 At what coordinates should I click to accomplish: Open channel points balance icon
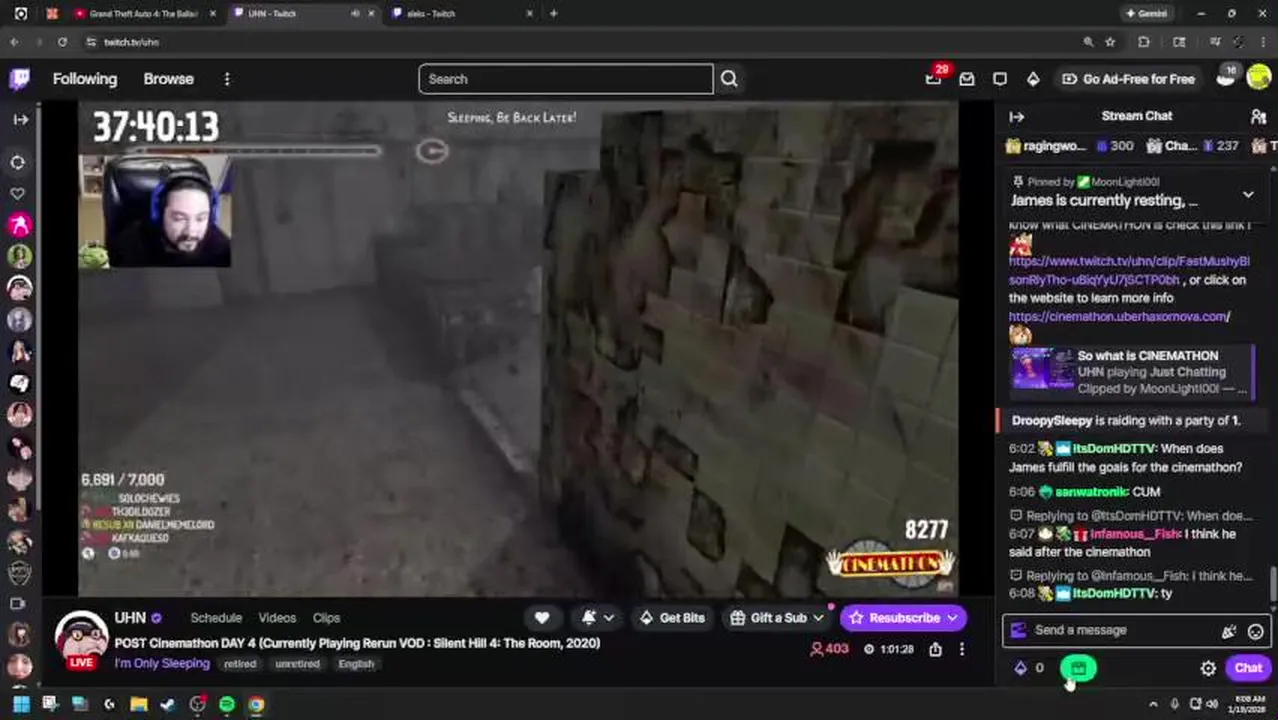[1029, 668]
